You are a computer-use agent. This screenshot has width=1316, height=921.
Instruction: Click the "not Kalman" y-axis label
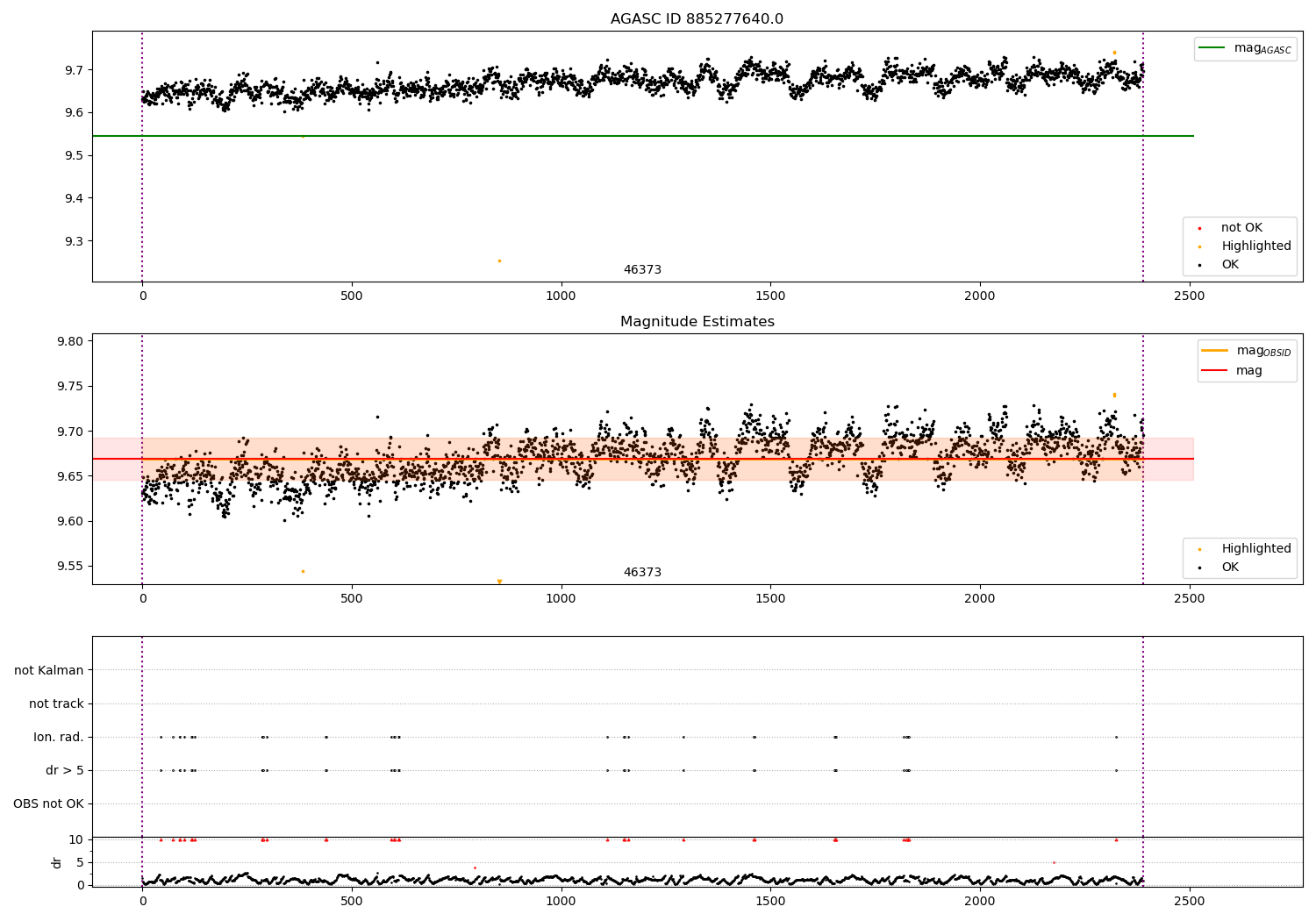pos(49,670)
